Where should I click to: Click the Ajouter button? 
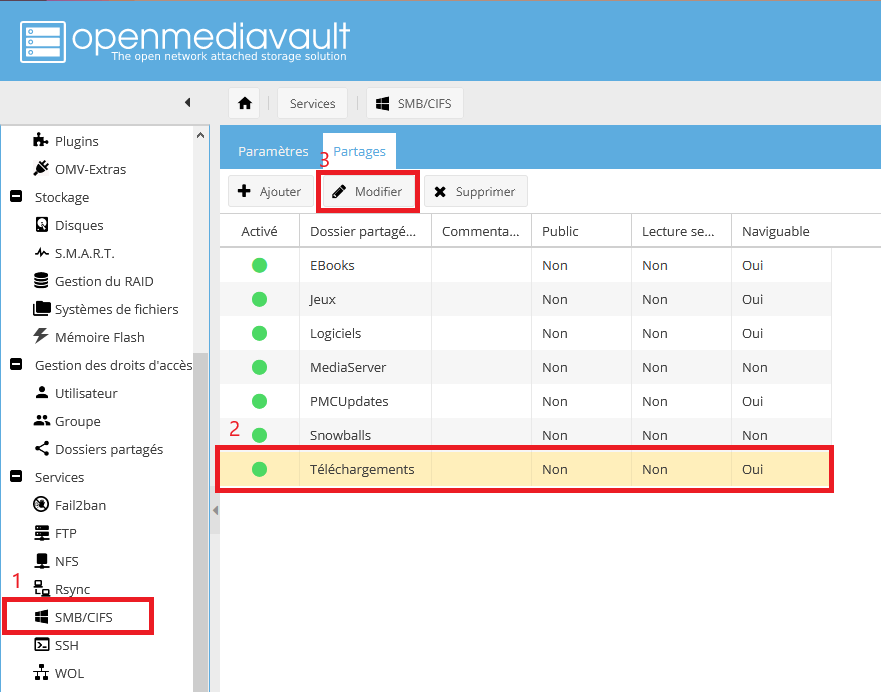click(x=270, y=192)
